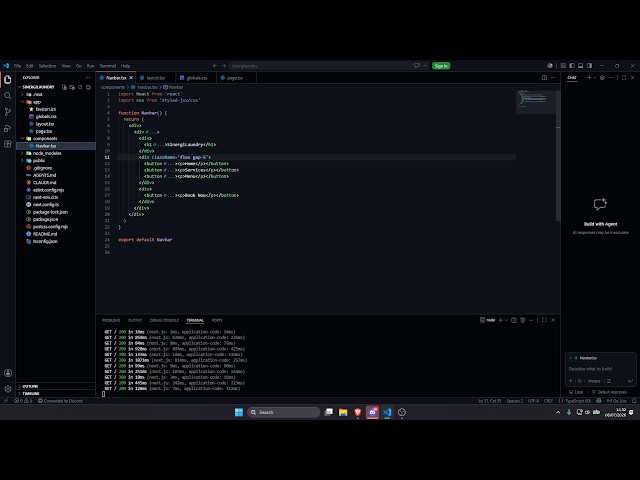Click the chat icon beside the command center
The height and width of the screenshot is (480, 640).
(x=417, y=66)
